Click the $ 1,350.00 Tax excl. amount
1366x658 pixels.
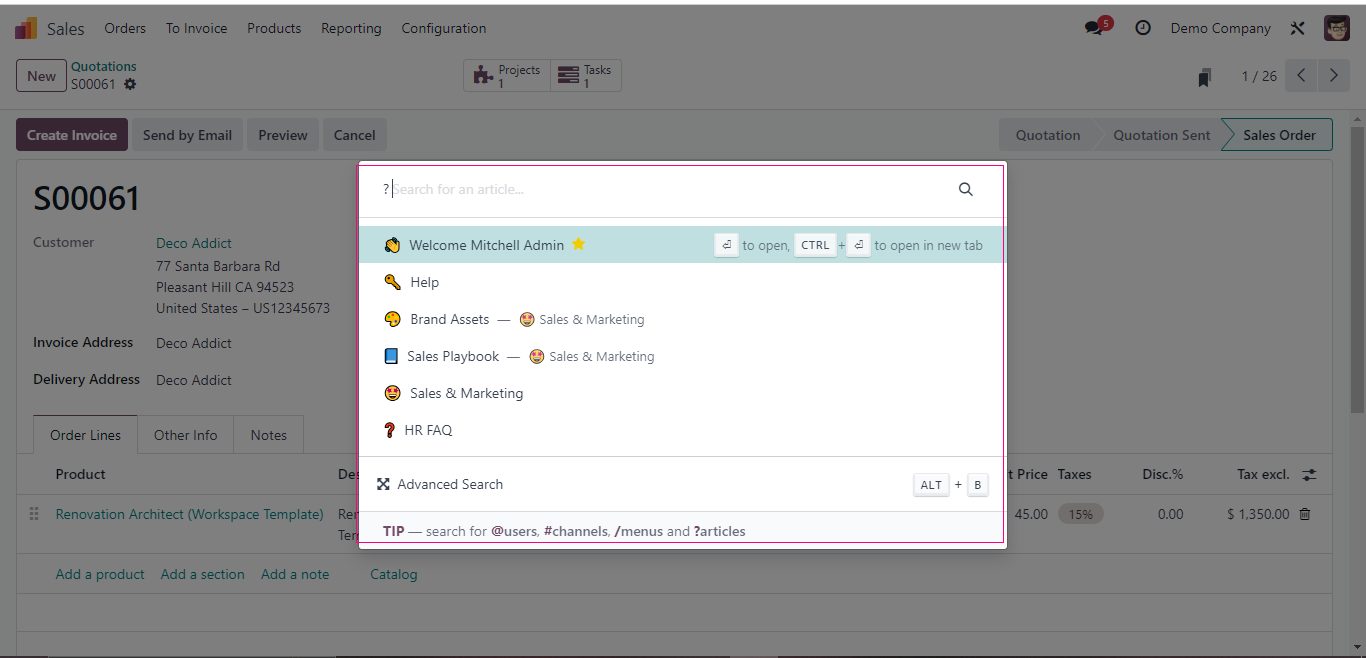(x=1258, y=514)
